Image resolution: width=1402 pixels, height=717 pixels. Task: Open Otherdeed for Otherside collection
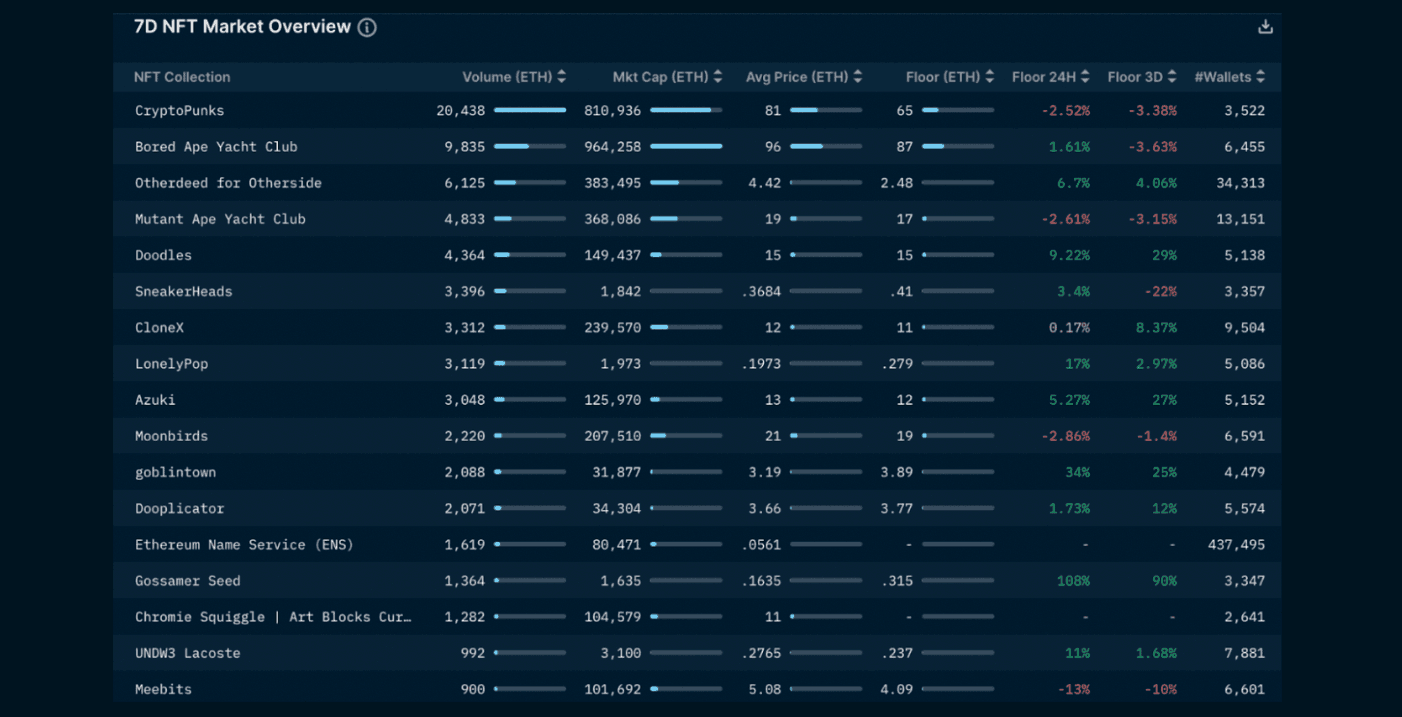[x=228, y=183]
